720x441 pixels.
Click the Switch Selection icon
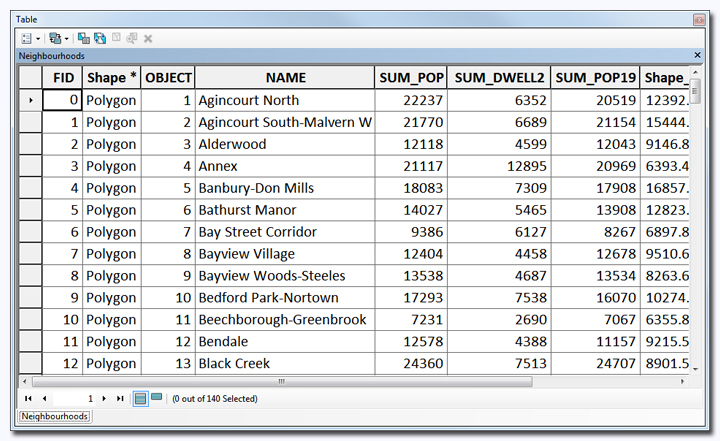click(x=100, y=38)
